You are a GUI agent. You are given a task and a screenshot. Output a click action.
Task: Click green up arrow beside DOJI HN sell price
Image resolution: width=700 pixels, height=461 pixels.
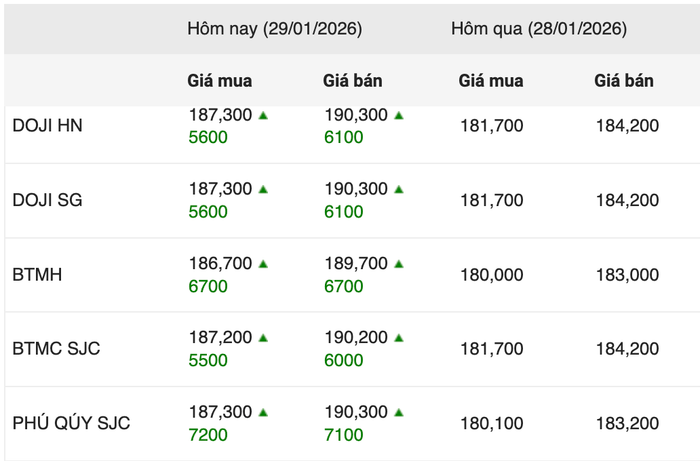click(399, 116)
